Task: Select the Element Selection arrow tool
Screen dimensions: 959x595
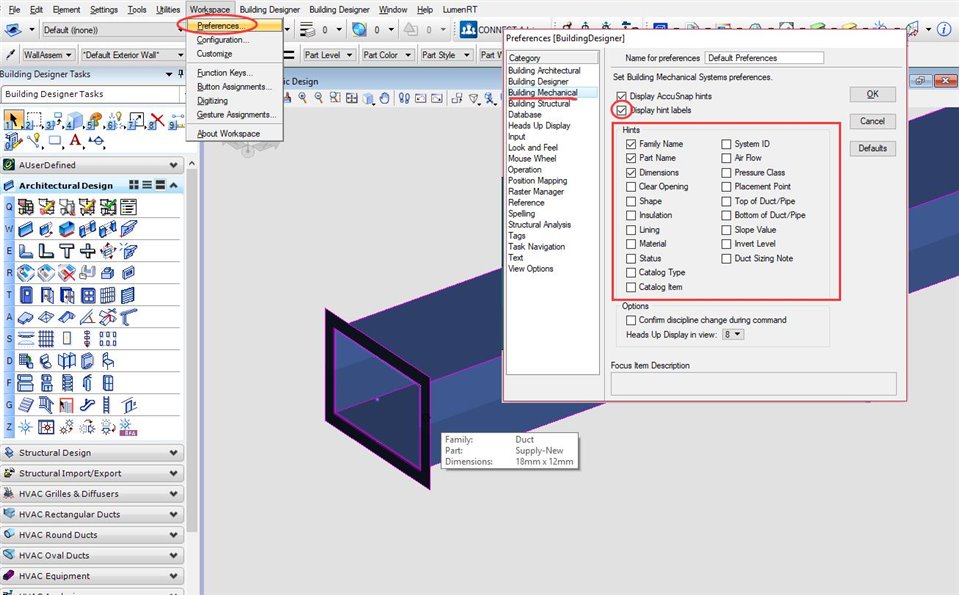Action: coord(13,120)
